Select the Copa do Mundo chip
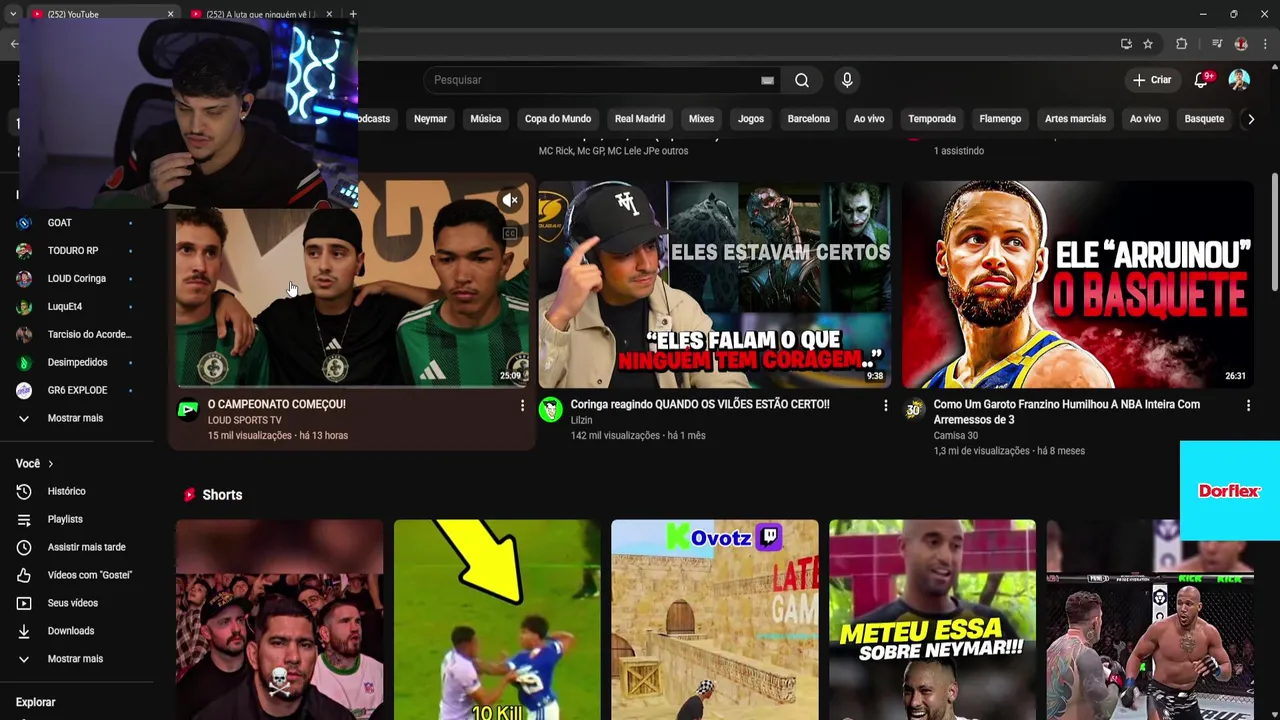 558,119
